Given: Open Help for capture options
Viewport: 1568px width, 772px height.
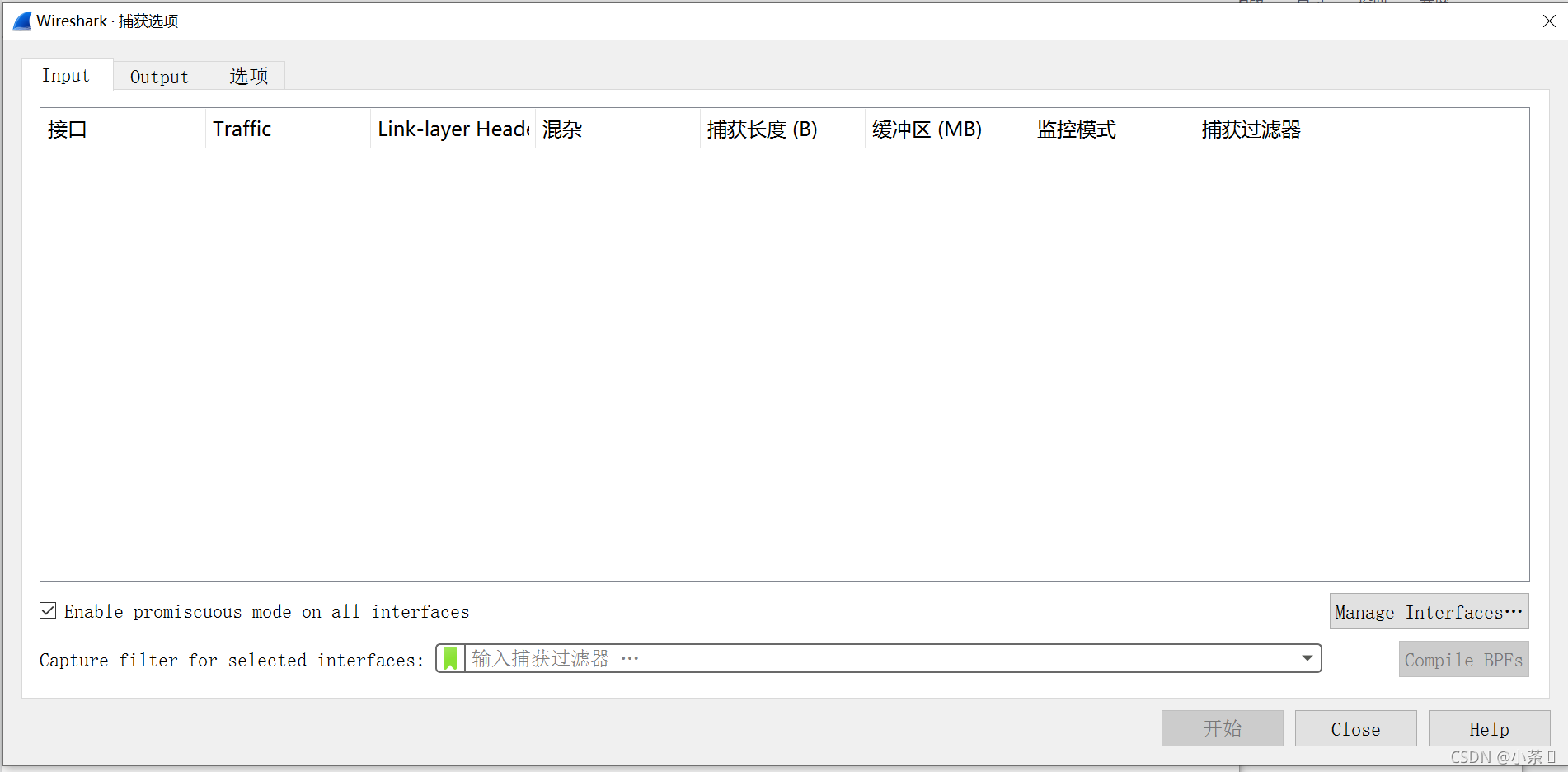Looking at the screenshot, I should click(x=1489, y=728).
